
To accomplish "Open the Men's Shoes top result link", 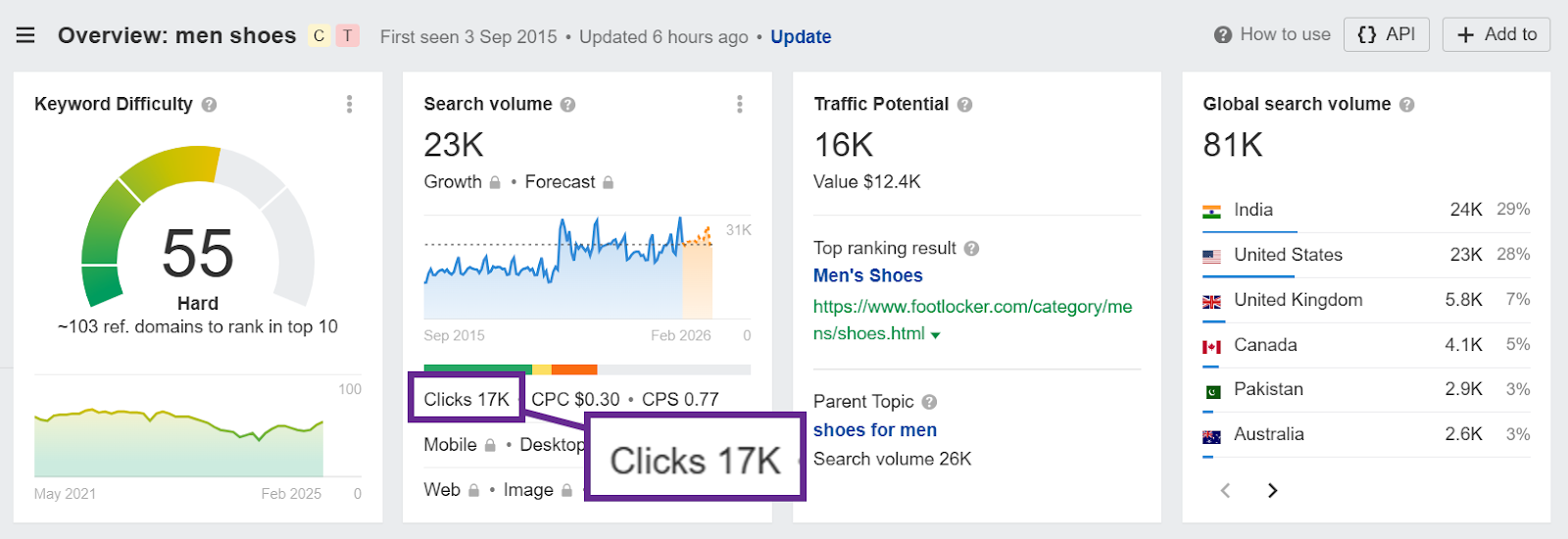I will click(867, 275).
